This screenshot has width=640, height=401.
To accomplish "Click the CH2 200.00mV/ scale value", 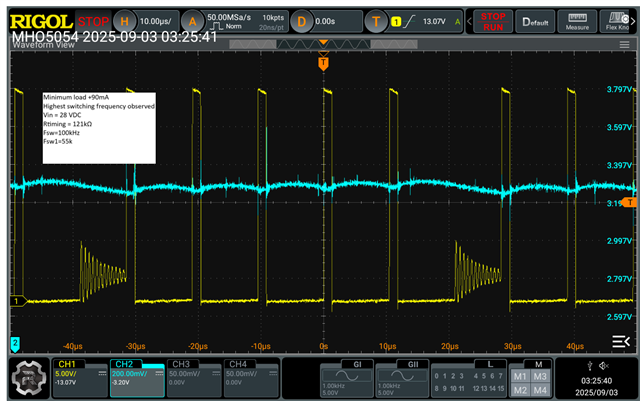I will pyautogui.click(x=129, y=374).
